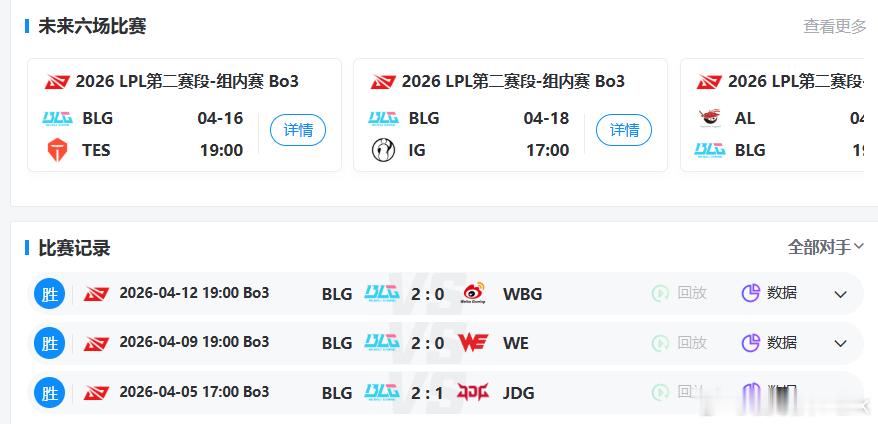
Task: Expand the BLG vs WBG match row
Action: [840, 294]
